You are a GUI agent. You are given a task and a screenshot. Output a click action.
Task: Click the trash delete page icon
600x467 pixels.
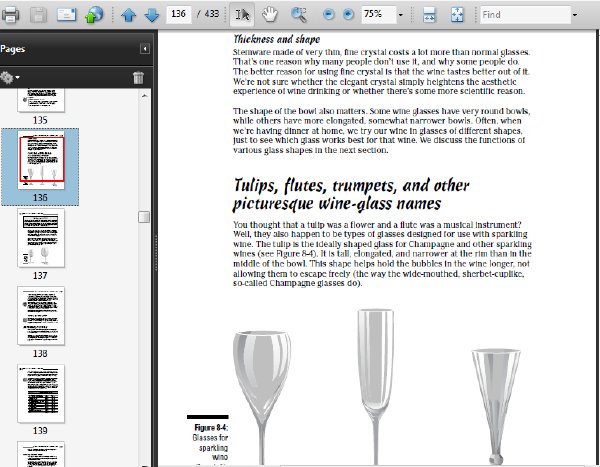(138, 78)
